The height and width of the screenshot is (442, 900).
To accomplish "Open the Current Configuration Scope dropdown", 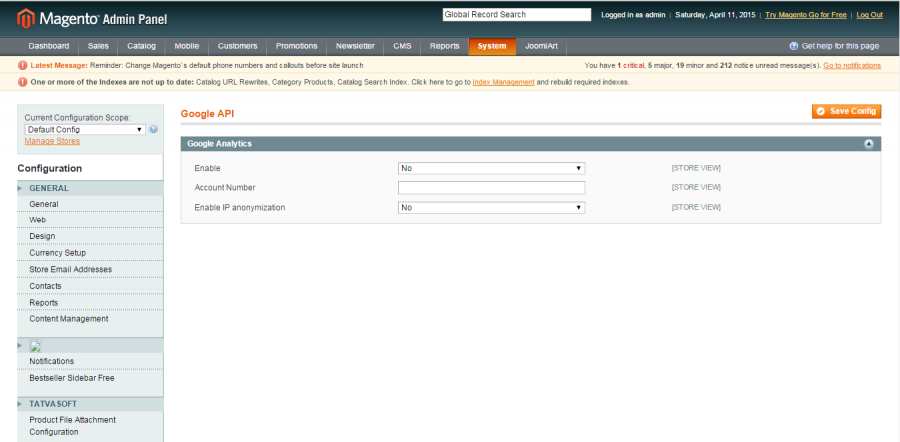I will point(85,130).
